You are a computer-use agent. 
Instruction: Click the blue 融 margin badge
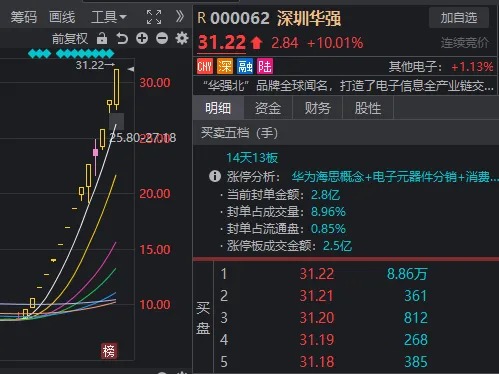[x=245, y=66]
